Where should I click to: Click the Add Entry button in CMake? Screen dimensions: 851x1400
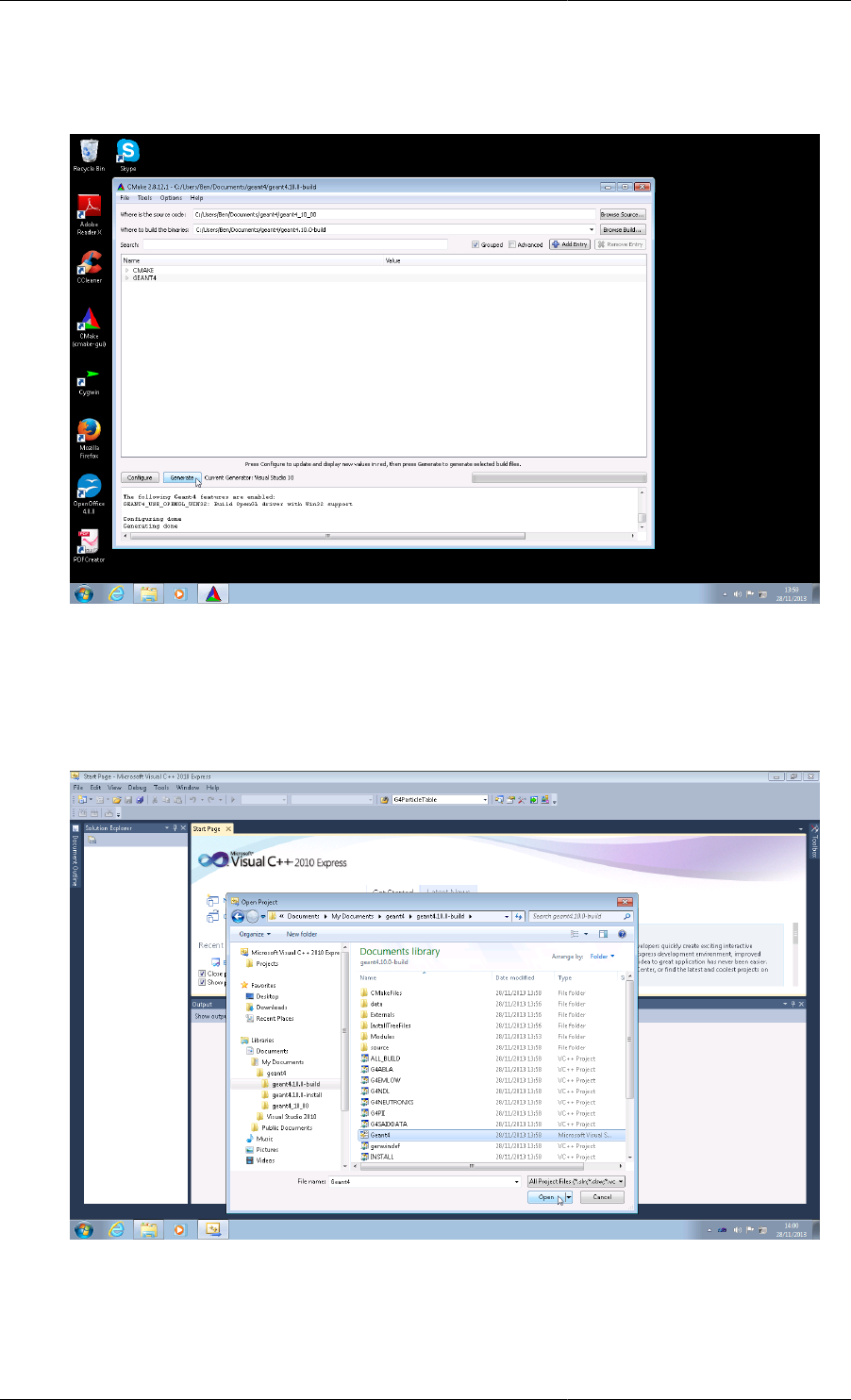[570, 244]
